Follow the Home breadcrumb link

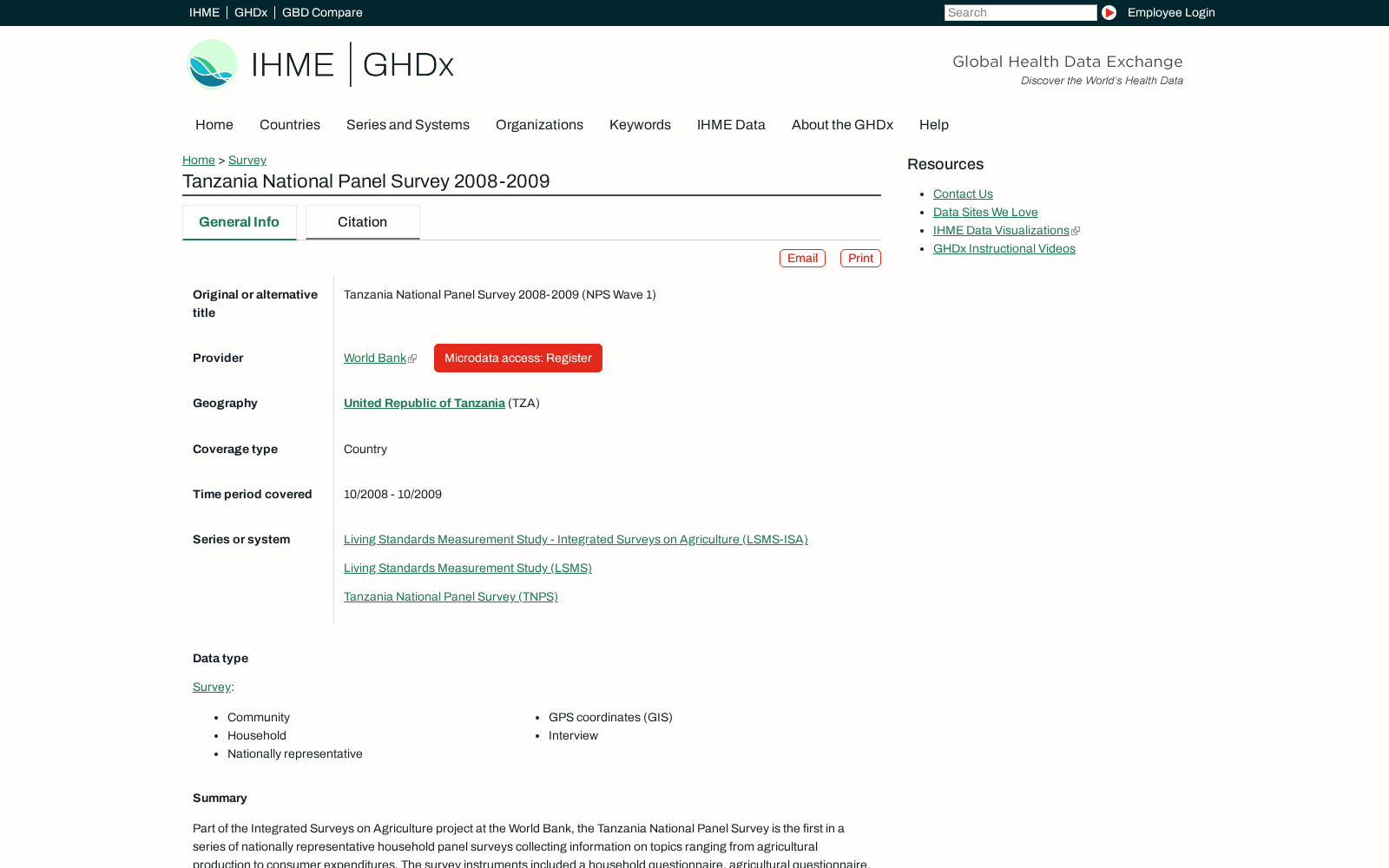tap(199, 160)
